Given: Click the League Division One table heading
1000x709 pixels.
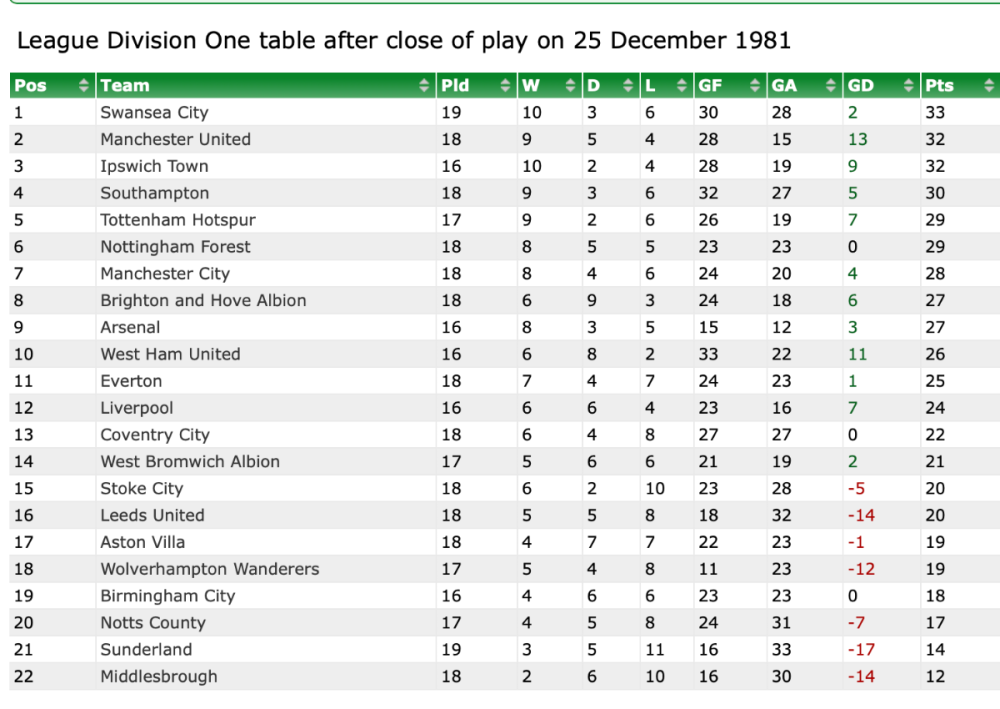Looking at the screenshot, I should pyautogui.click(x=404, y=41).
